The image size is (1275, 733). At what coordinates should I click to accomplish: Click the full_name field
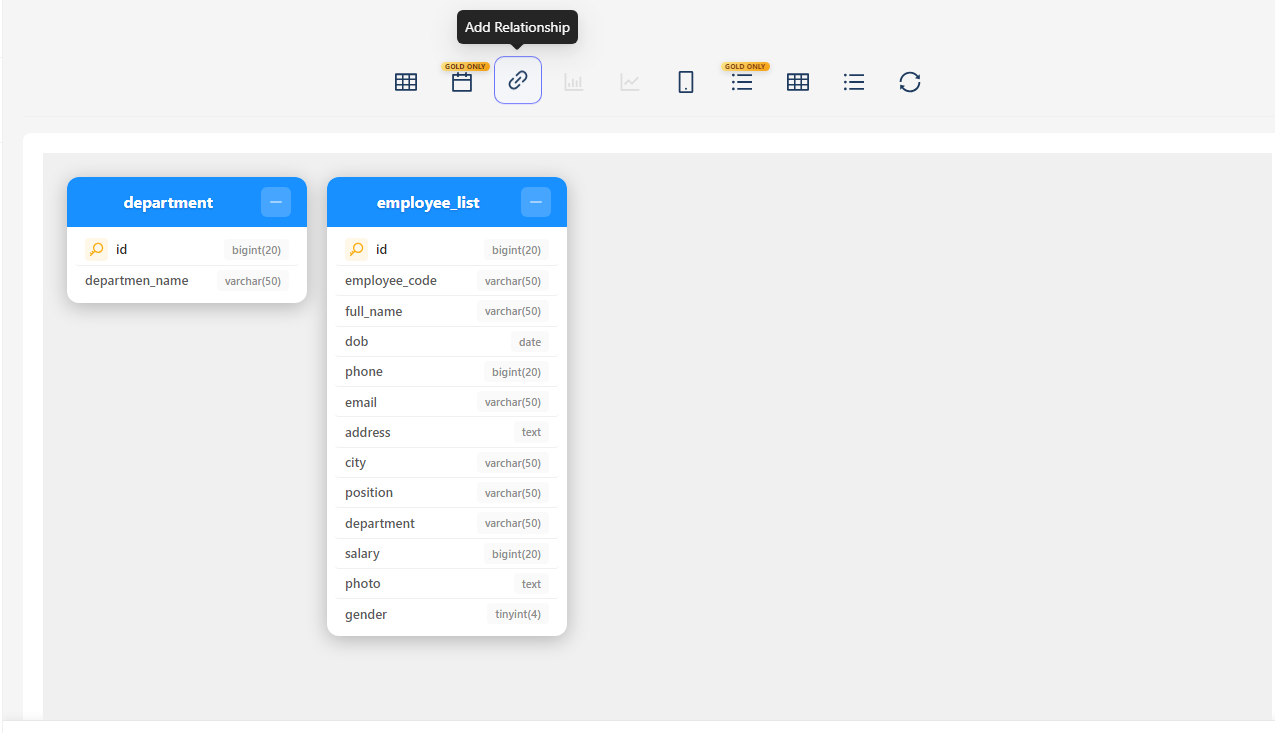point(447,311)
